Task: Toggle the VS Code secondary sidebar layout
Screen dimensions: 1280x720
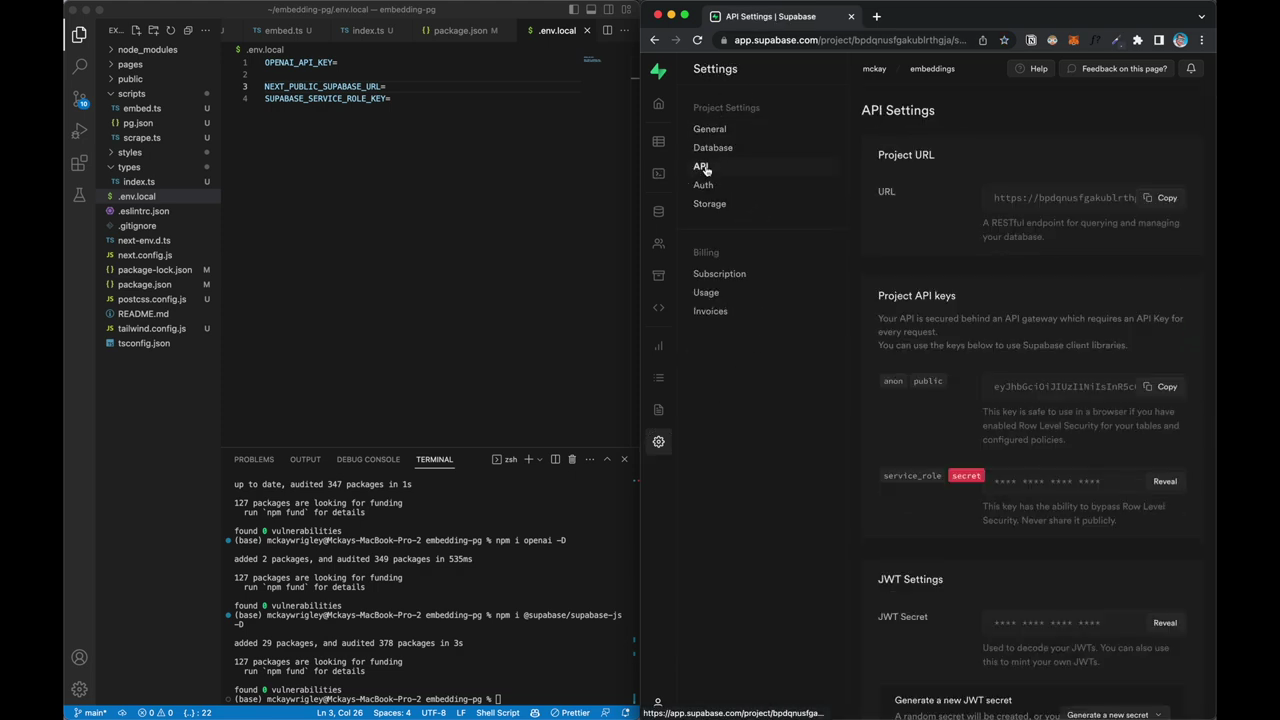Action: coord(608,10)
